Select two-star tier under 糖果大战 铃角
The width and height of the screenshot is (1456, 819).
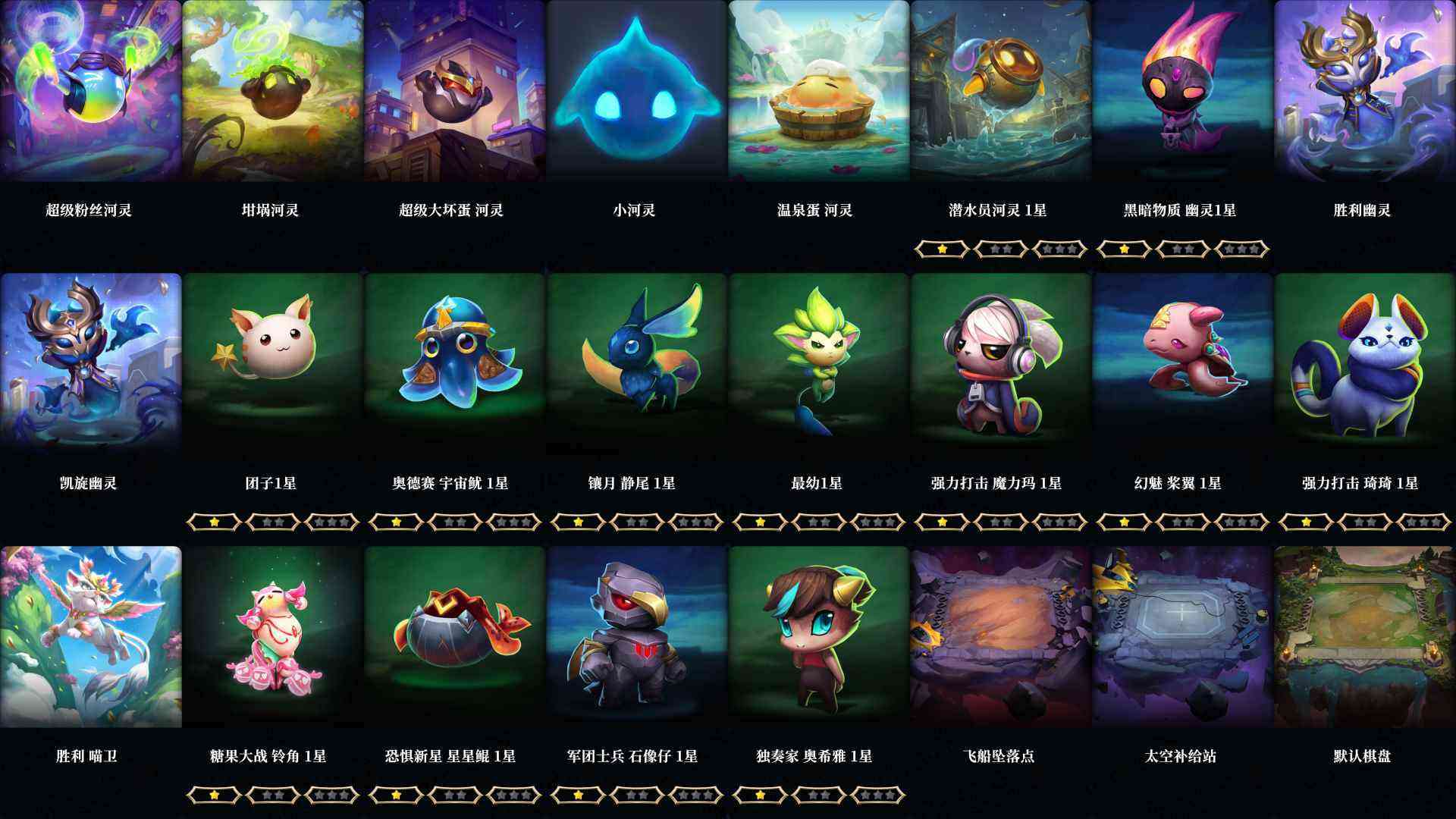point(273,795)
